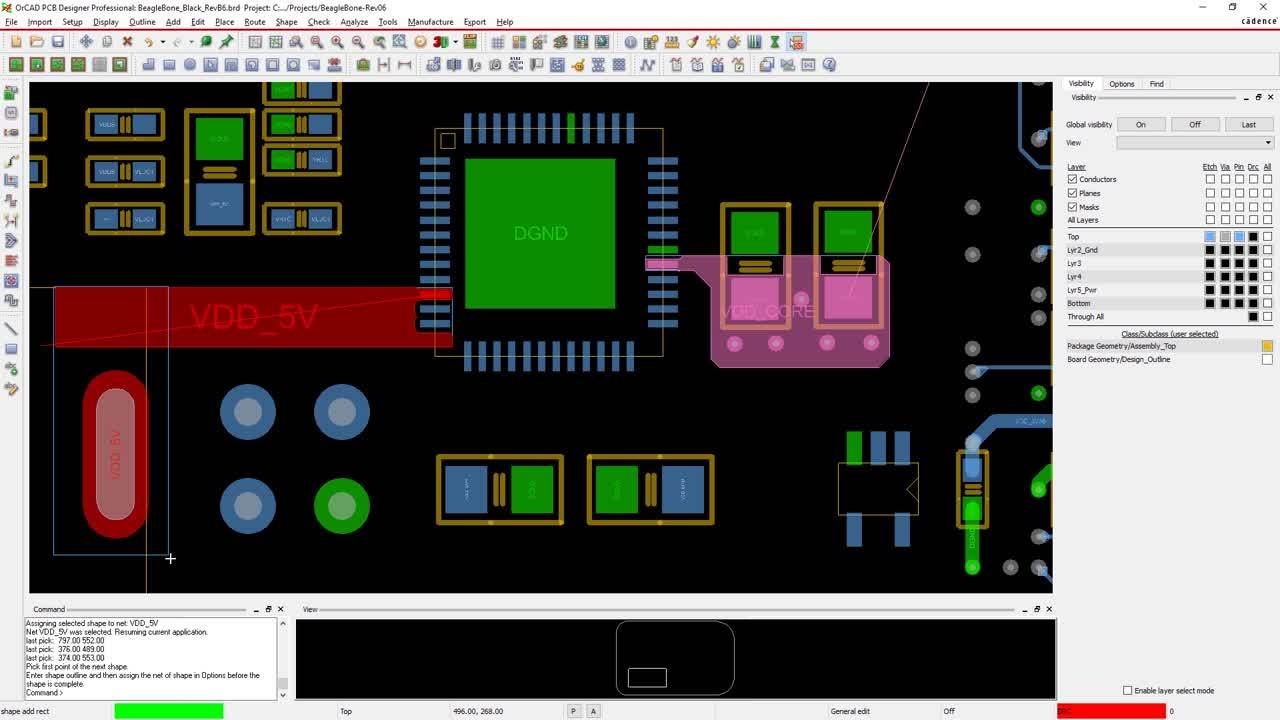Click the Save disk icon
The width and height of the screenshot is (1280, 720).
pos(58,42)
